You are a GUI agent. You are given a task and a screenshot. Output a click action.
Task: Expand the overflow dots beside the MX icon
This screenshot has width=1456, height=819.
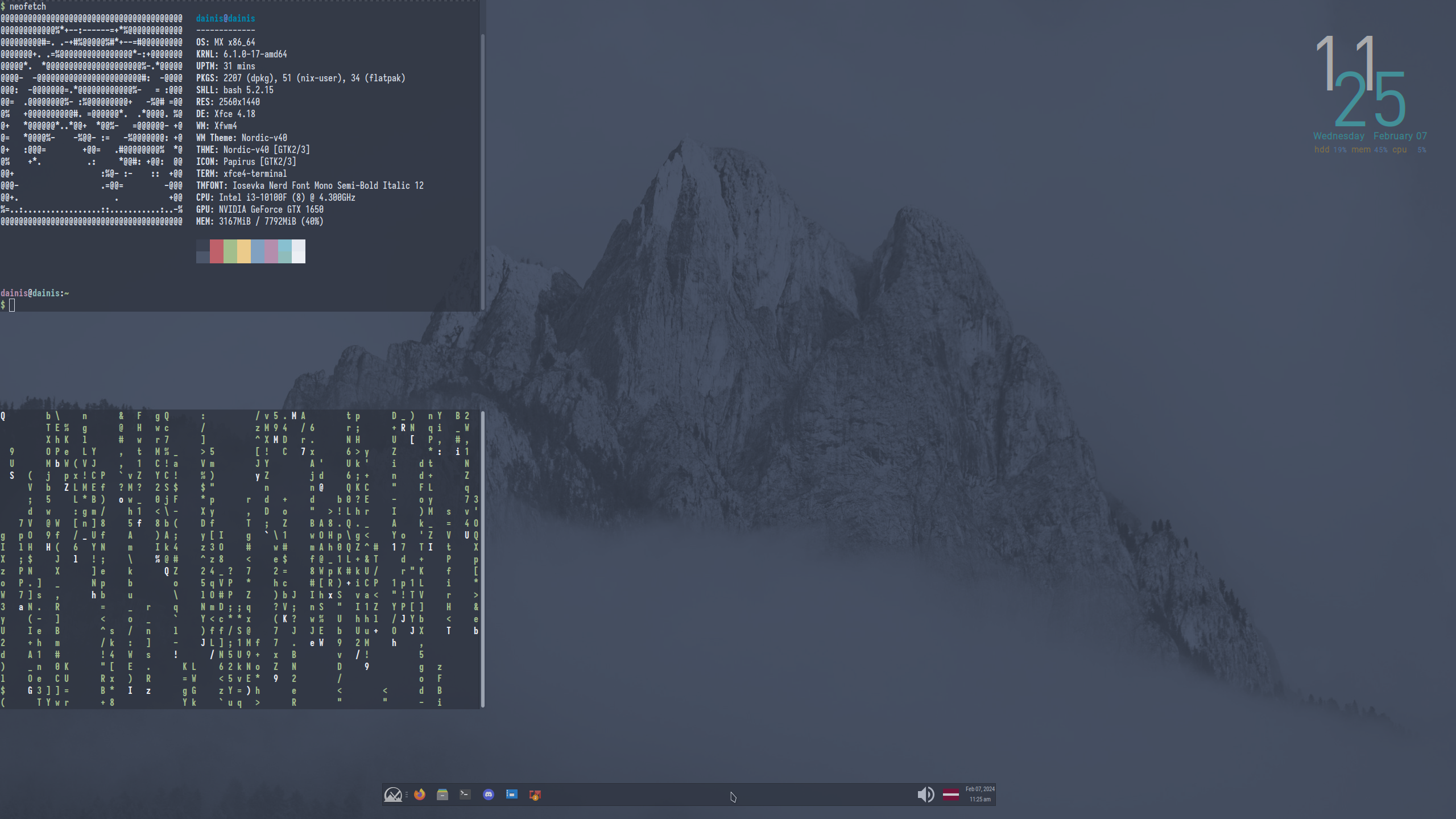(x=406, y=795)
